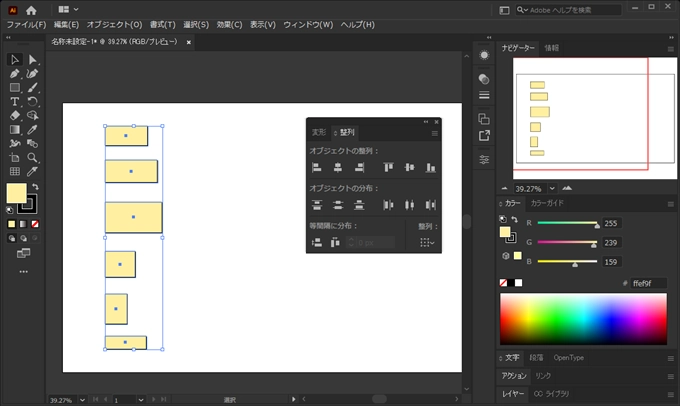The height and width of the screenshot is (406, 680).
Task: Enable Draw Normal mode
Action: tap(12, 238)
